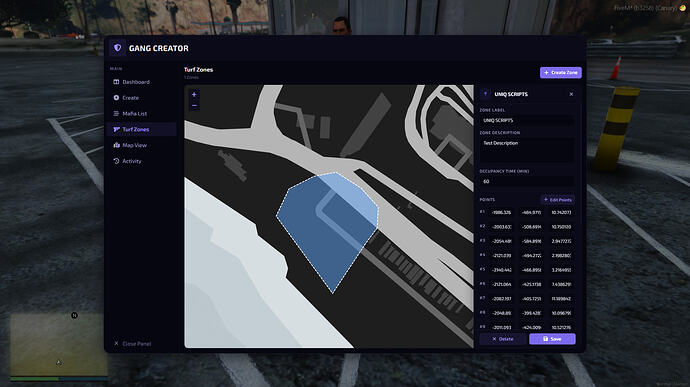Image resolution: width=690 pixels, height=387 pixels.
Task: Click the Zone Description text area
Action: pos(527,150)
